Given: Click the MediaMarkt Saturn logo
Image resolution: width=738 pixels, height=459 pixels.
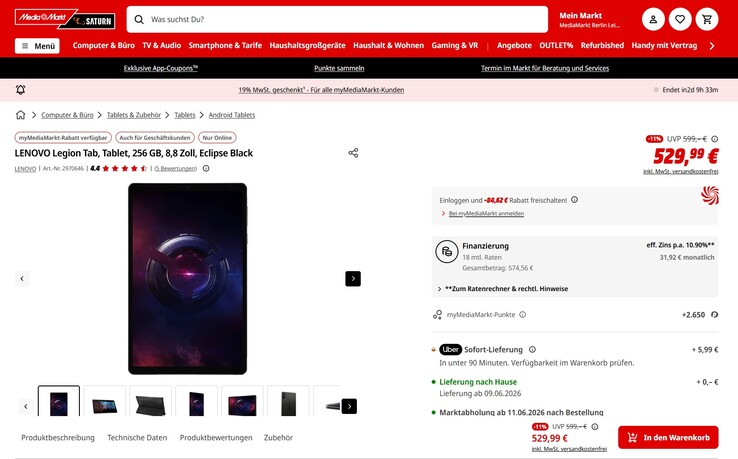Looking at the screenshot, I should tap(65, 19).
